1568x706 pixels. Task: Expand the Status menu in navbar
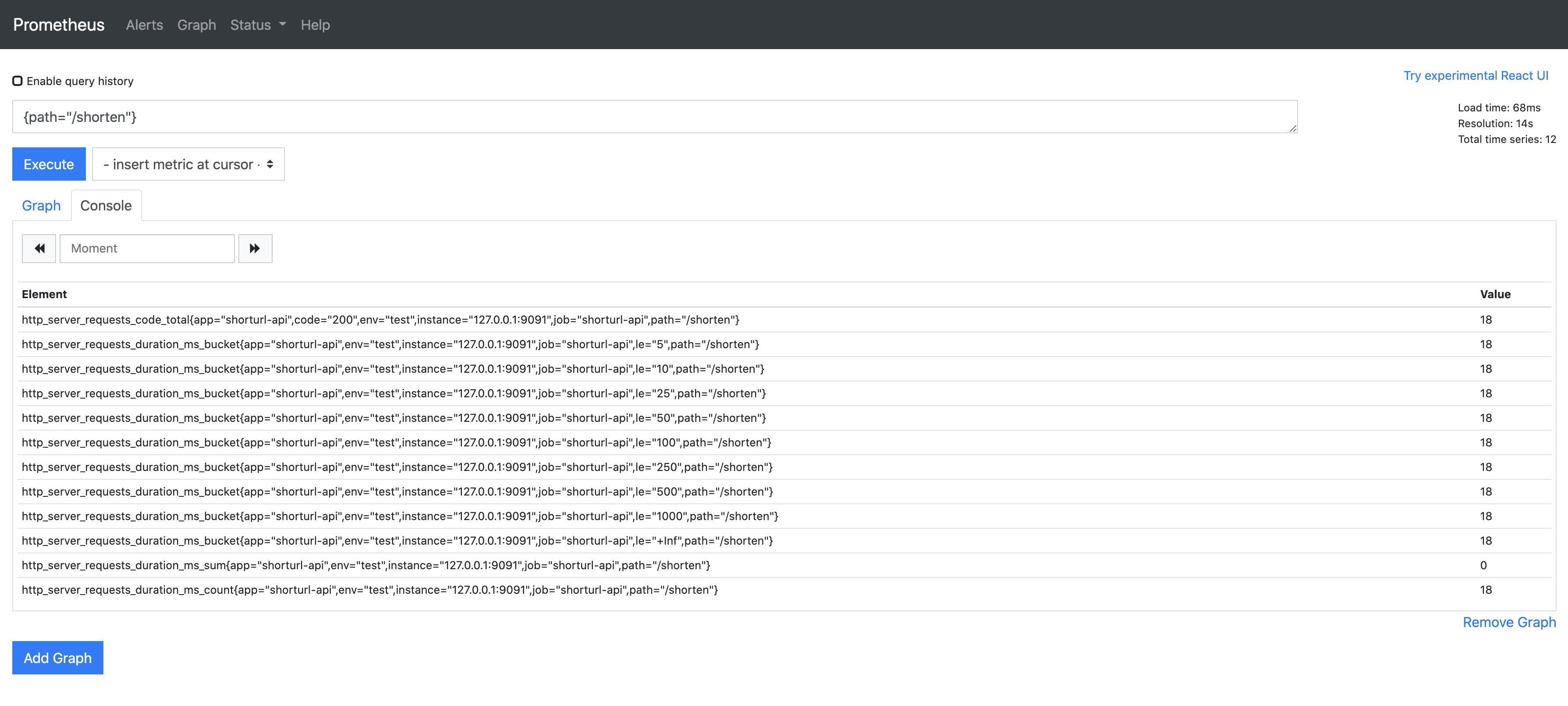[258, 25]
